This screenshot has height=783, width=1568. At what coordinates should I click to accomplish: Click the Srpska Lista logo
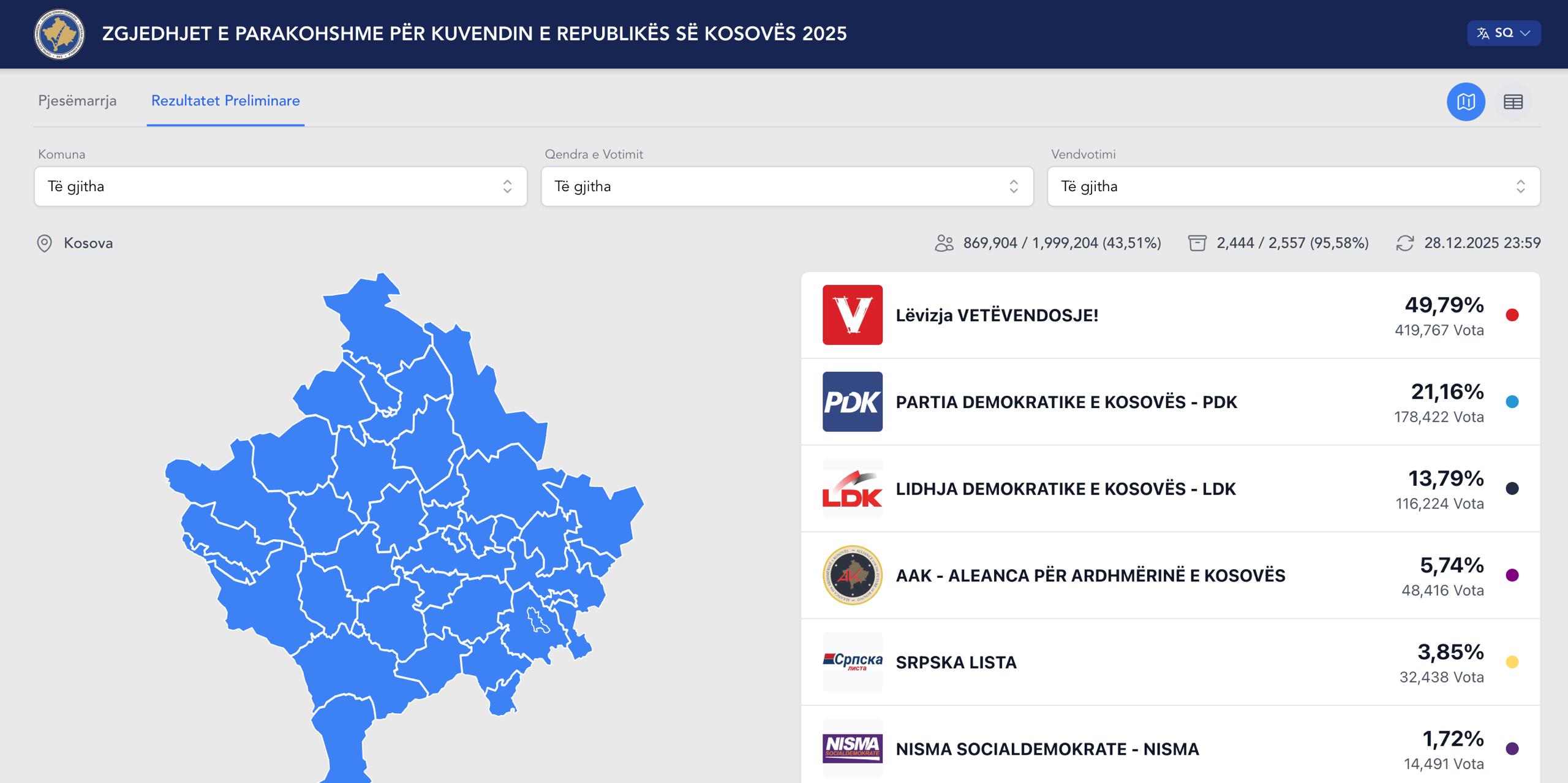click(852, 662)
